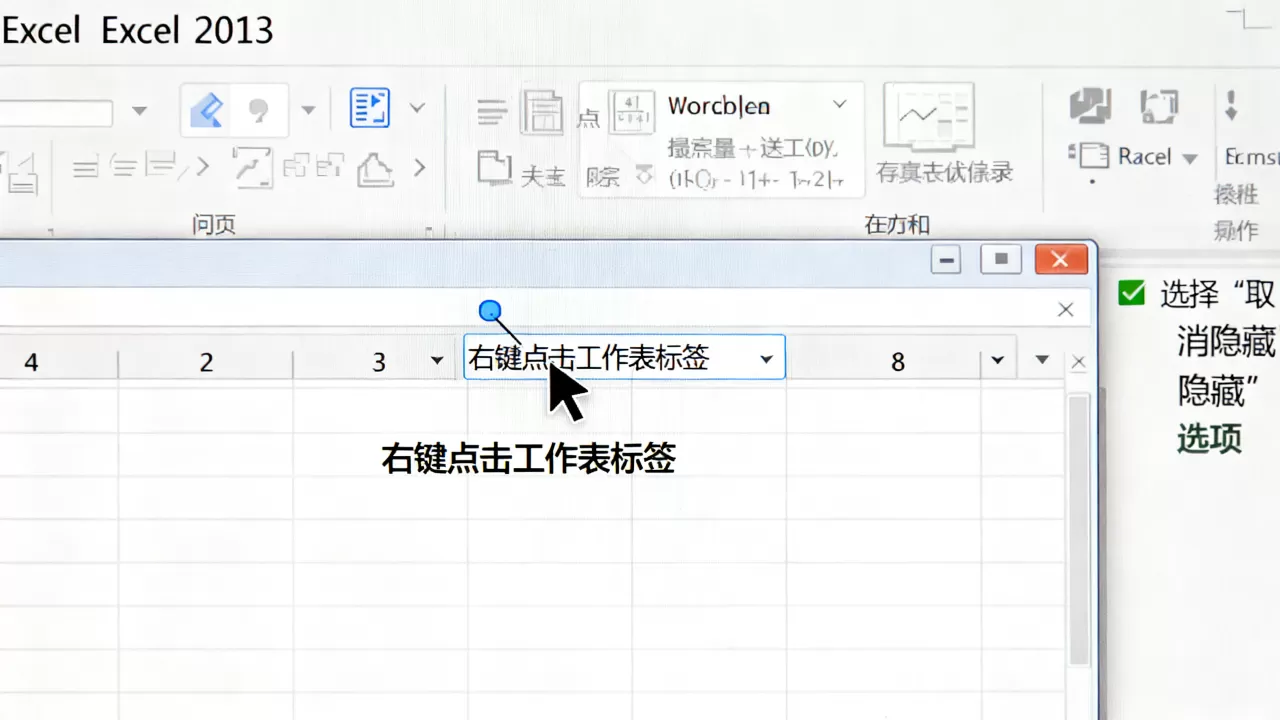Minimize the inner spreadsheet window
Viewport: 1280px width, 720px height.
(x=946, y=260)
